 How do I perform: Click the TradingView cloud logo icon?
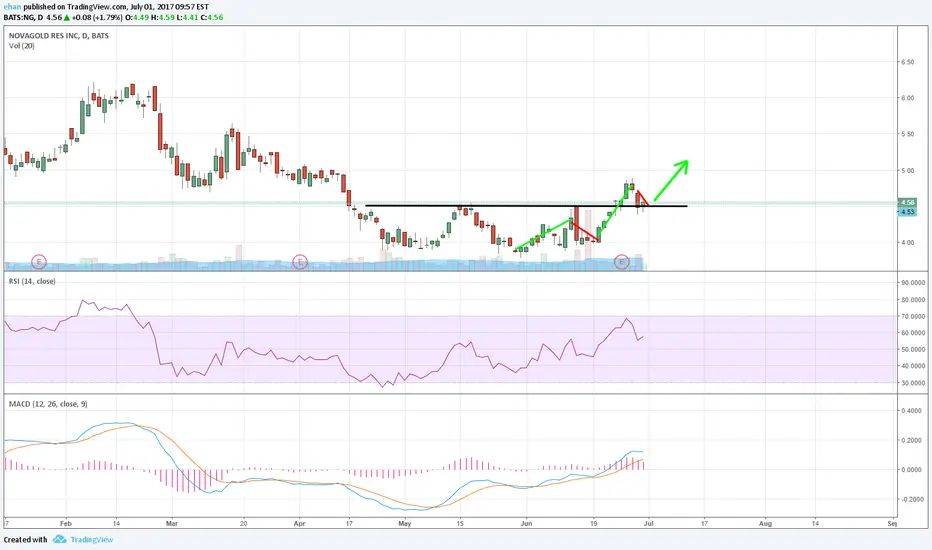tap(59, 539)
